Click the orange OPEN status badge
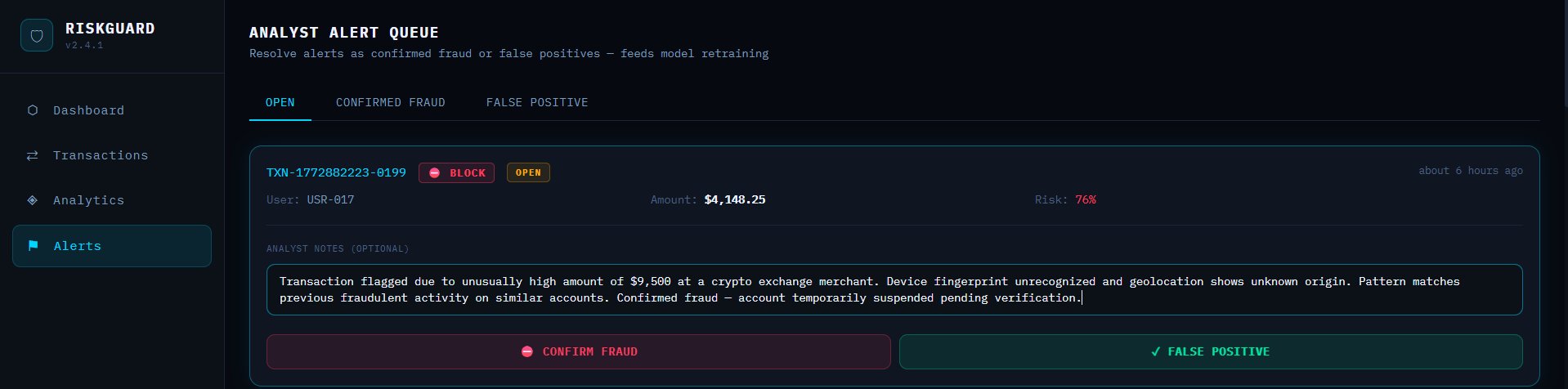Screen dimensions: 1568x389 pos(528,172)
